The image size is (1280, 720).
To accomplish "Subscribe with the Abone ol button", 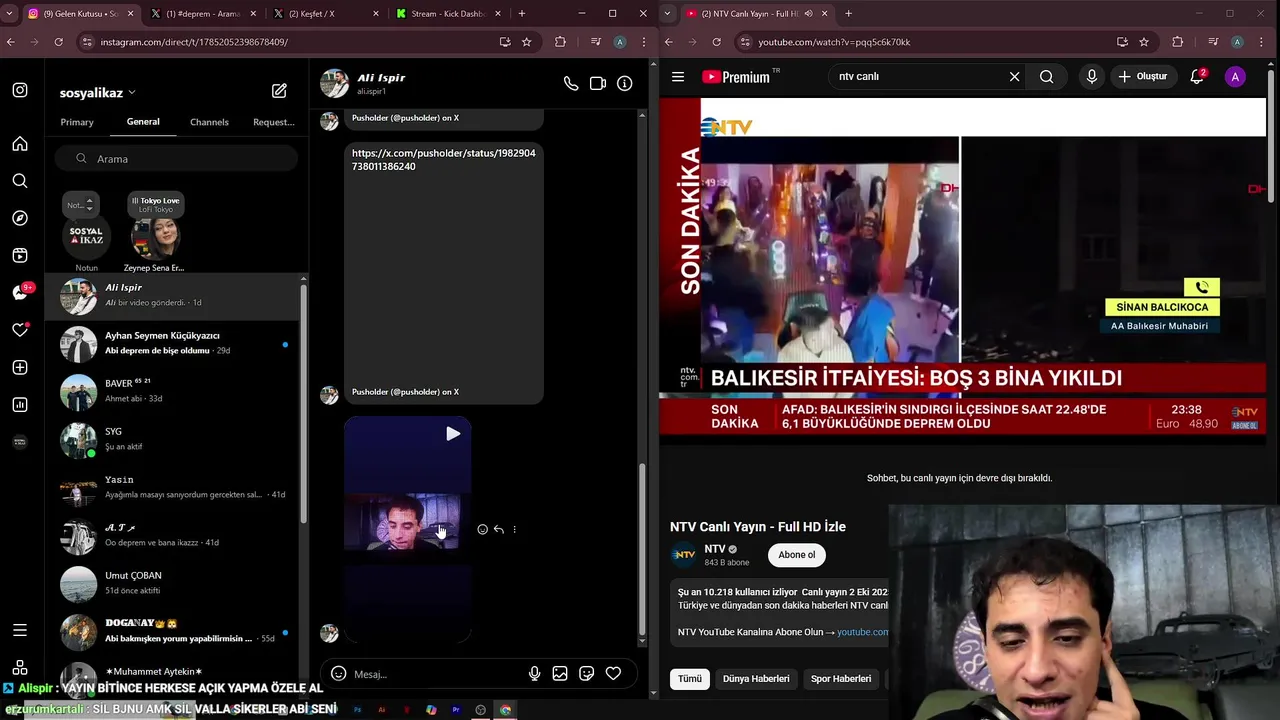I will click(797, 555).
